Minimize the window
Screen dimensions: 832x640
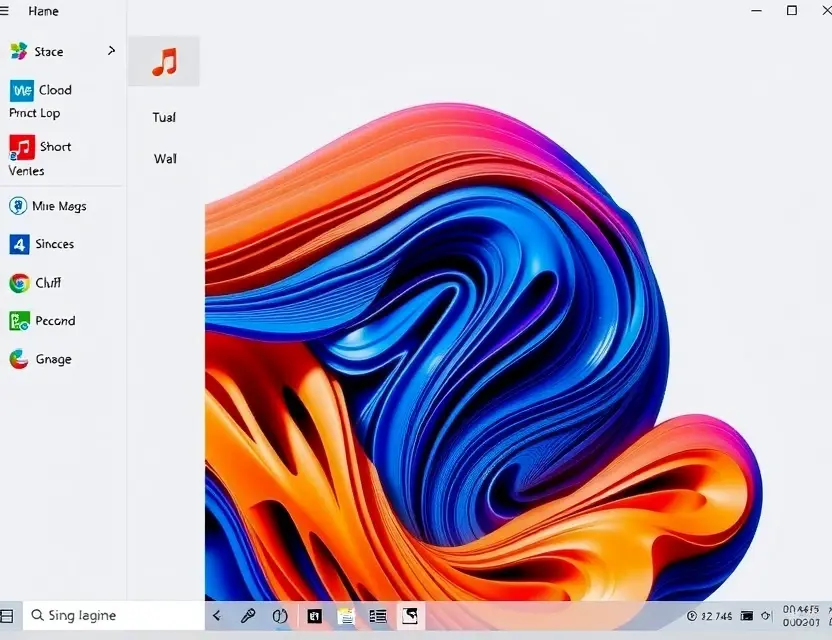[757, 11]
